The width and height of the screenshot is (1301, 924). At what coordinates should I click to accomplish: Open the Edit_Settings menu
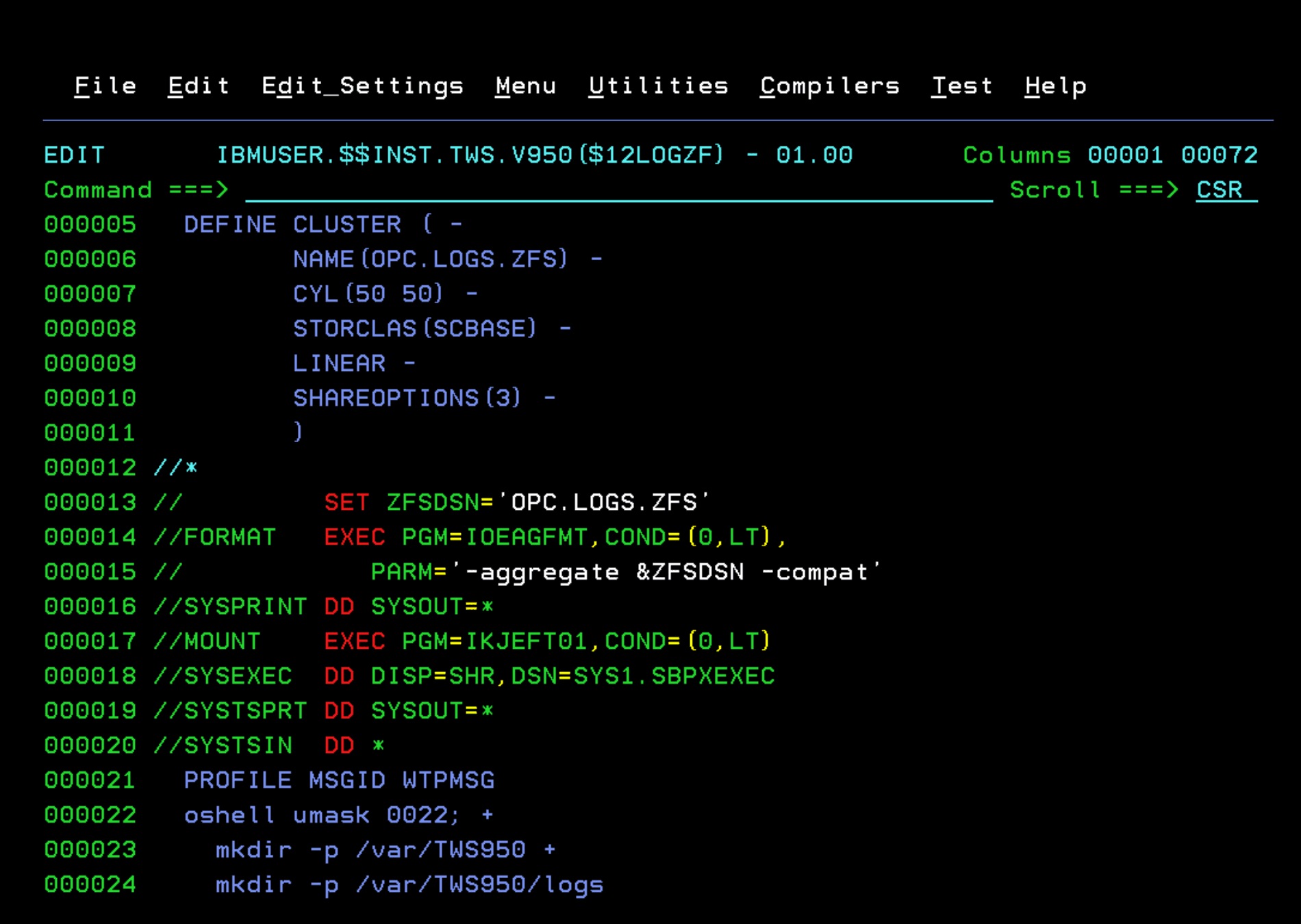point(362,86)
